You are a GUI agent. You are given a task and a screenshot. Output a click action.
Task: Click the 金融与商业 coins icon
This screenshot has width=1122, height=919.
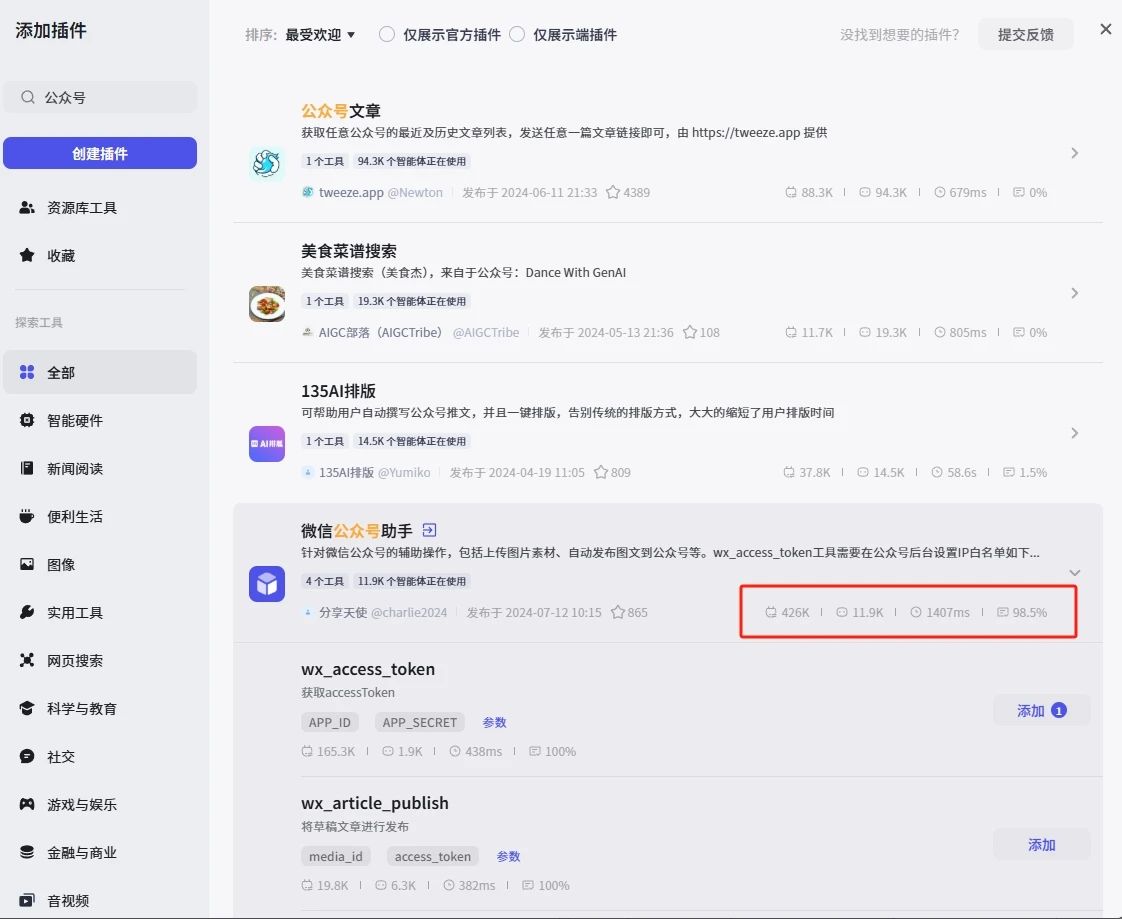[x=27, y=852]
